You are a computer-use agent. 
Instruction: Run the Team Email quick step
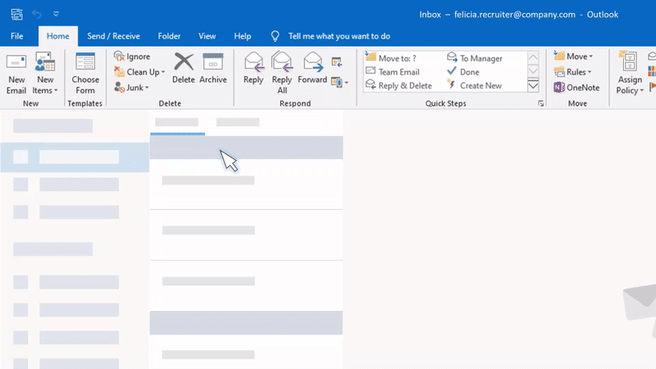point(392,72)
